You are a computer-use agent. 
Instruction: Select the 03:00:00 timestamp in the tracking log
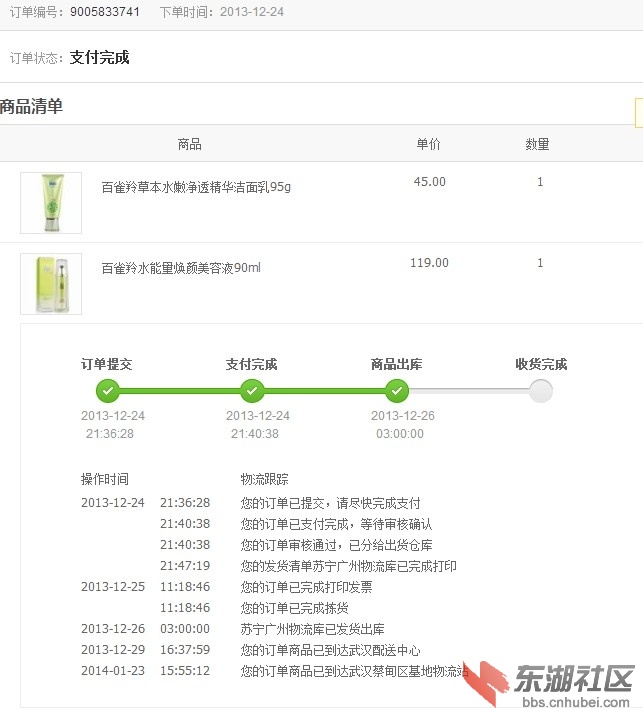[x=185, y=628]
